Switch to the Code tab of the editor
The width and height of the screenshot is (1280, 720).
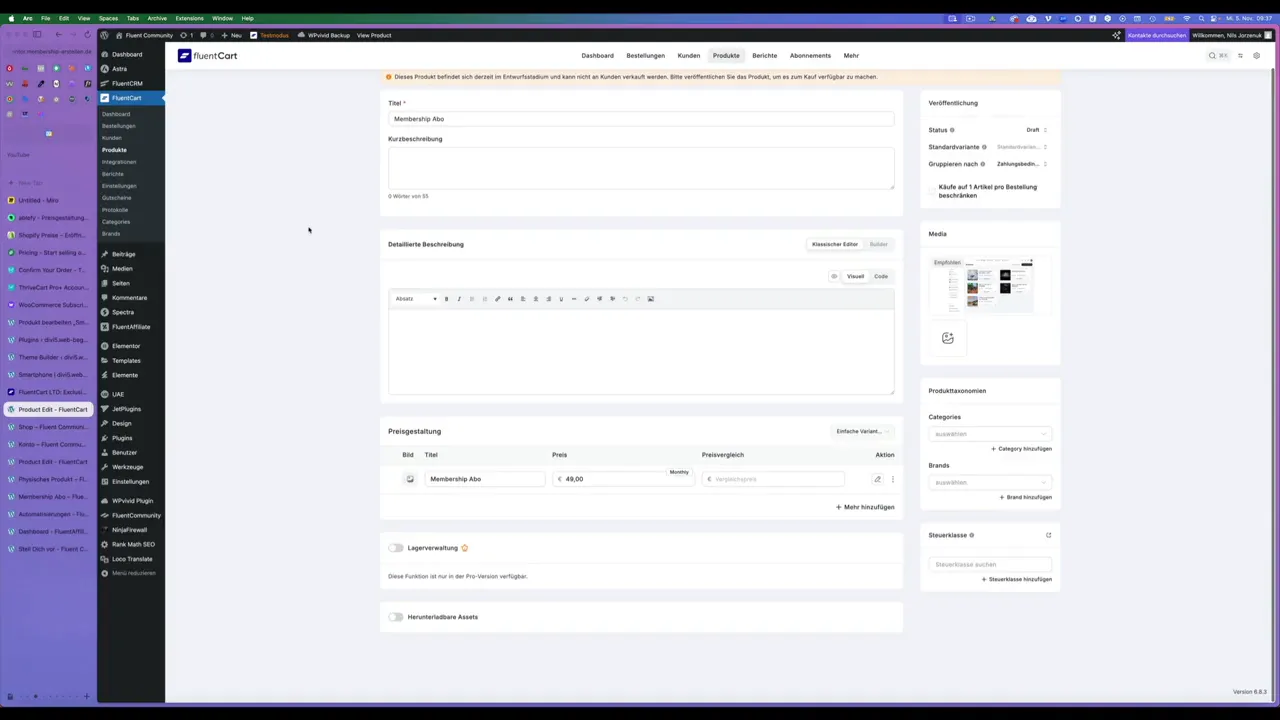point(880,276)
